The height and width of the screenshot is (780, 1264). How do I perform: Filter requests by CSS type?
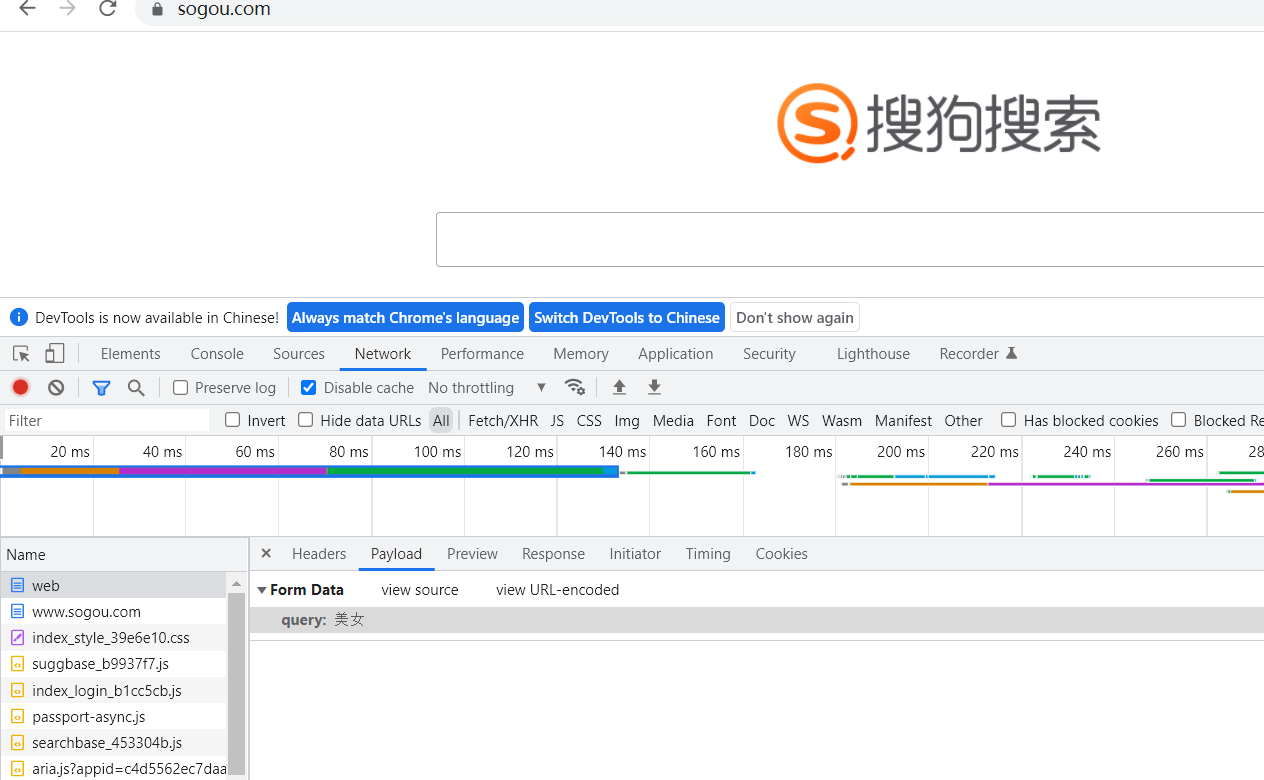589,421
